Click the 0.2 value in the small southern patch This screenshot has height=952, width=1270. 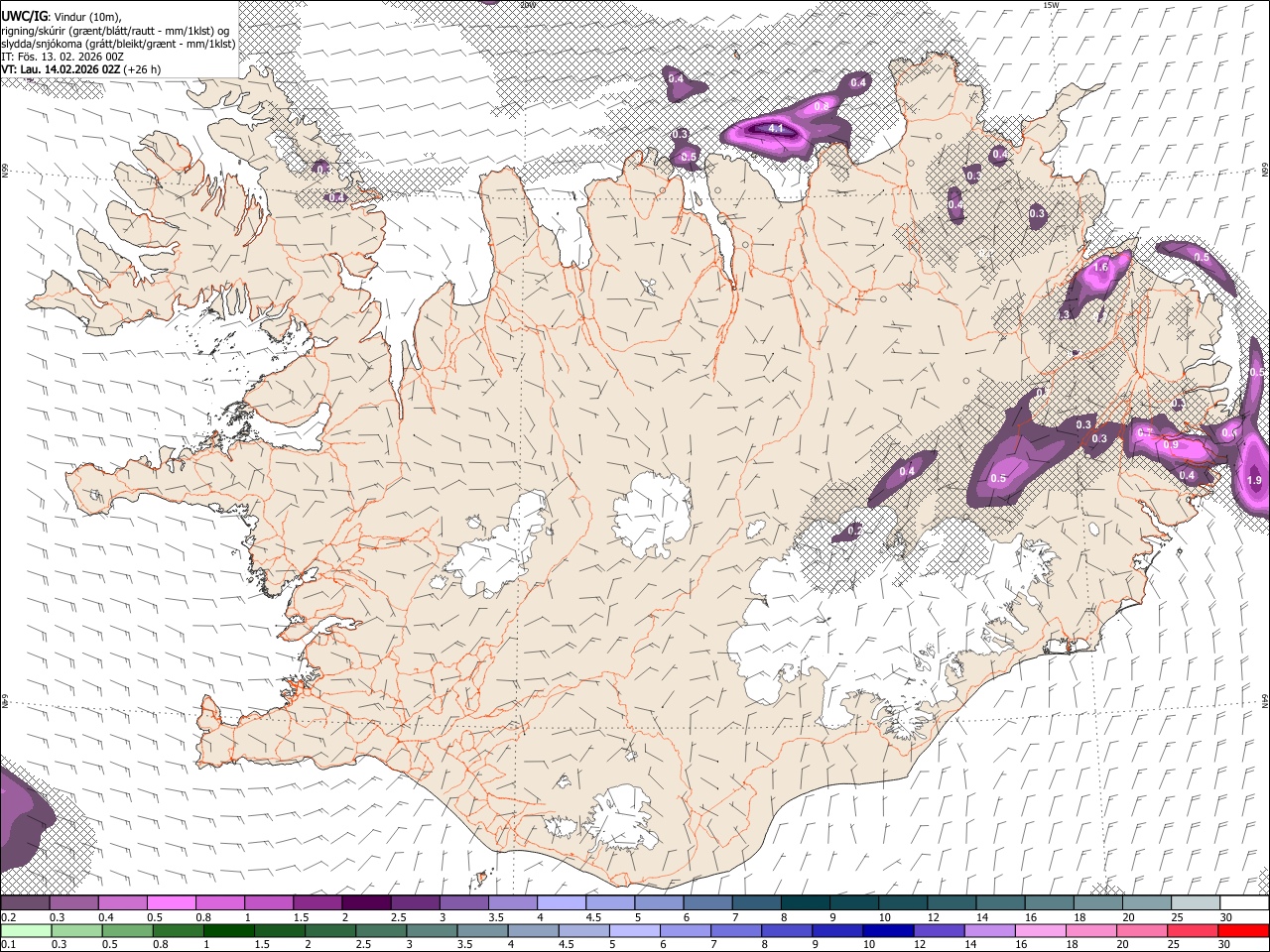tap(855, 532)
